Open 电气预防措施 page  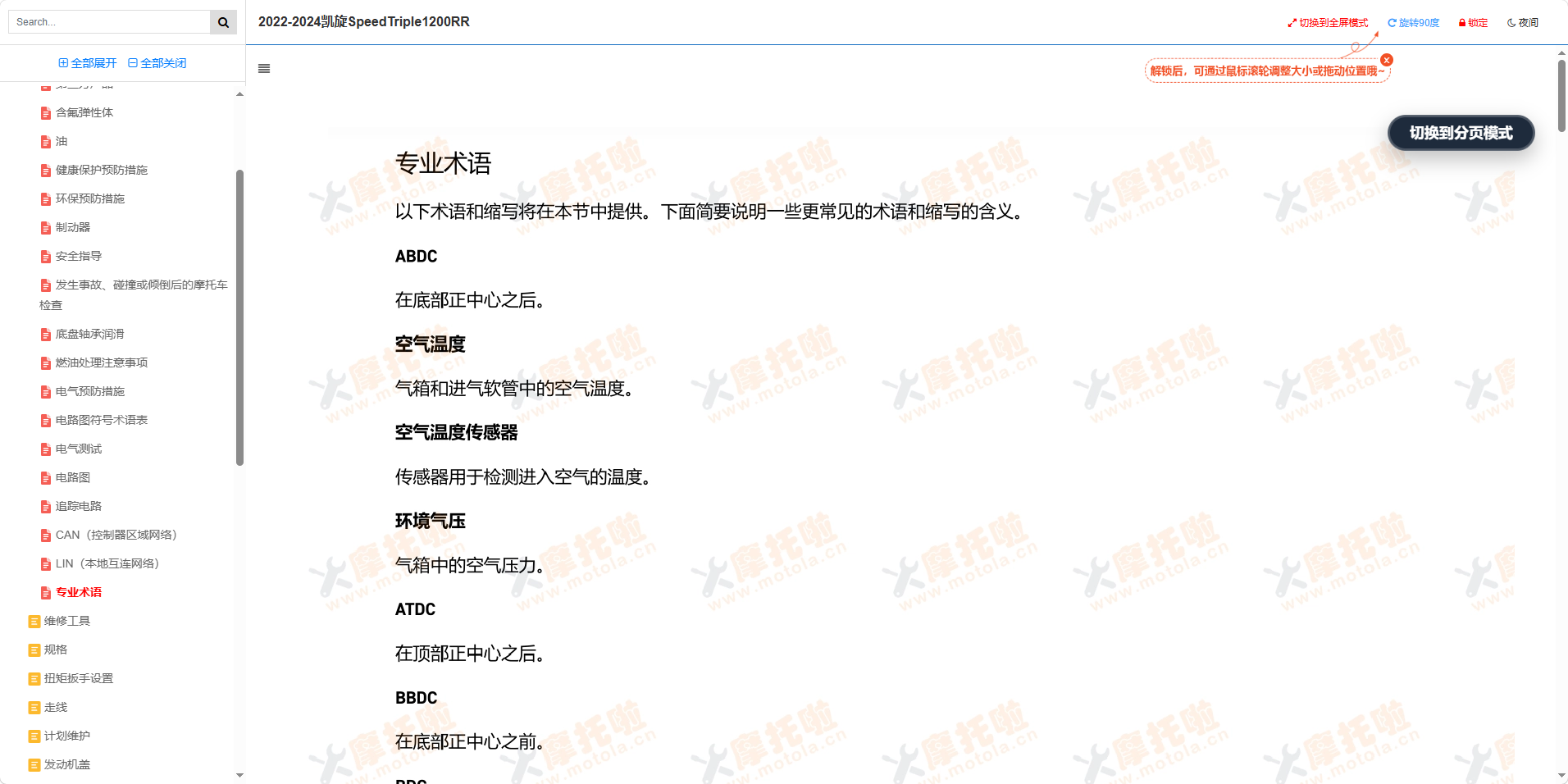(90, 391)
